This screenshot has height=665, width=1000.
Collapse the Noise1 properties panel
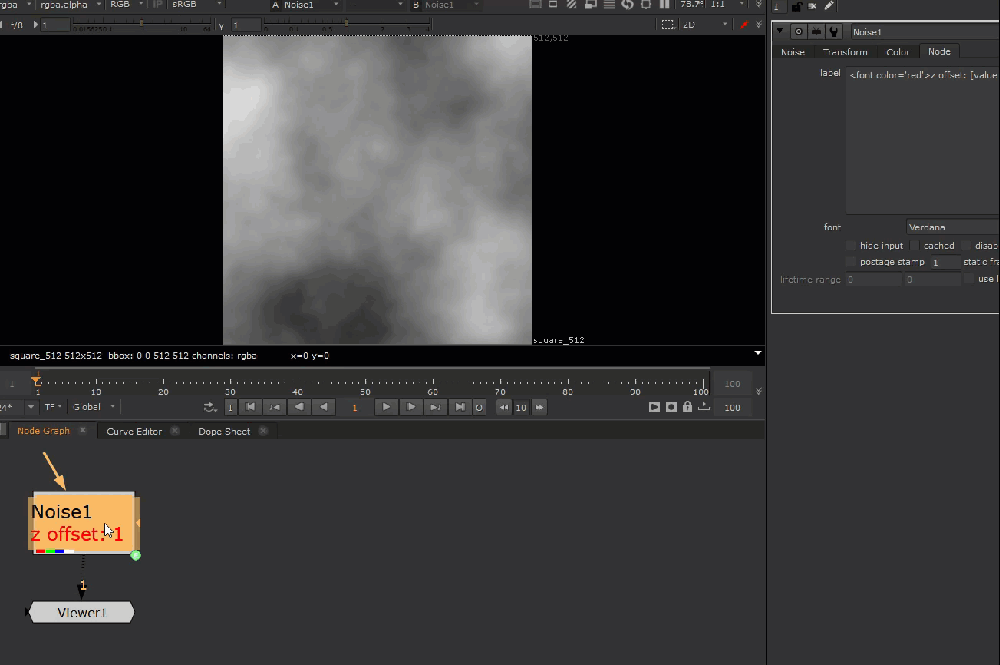tap(780, 32)
